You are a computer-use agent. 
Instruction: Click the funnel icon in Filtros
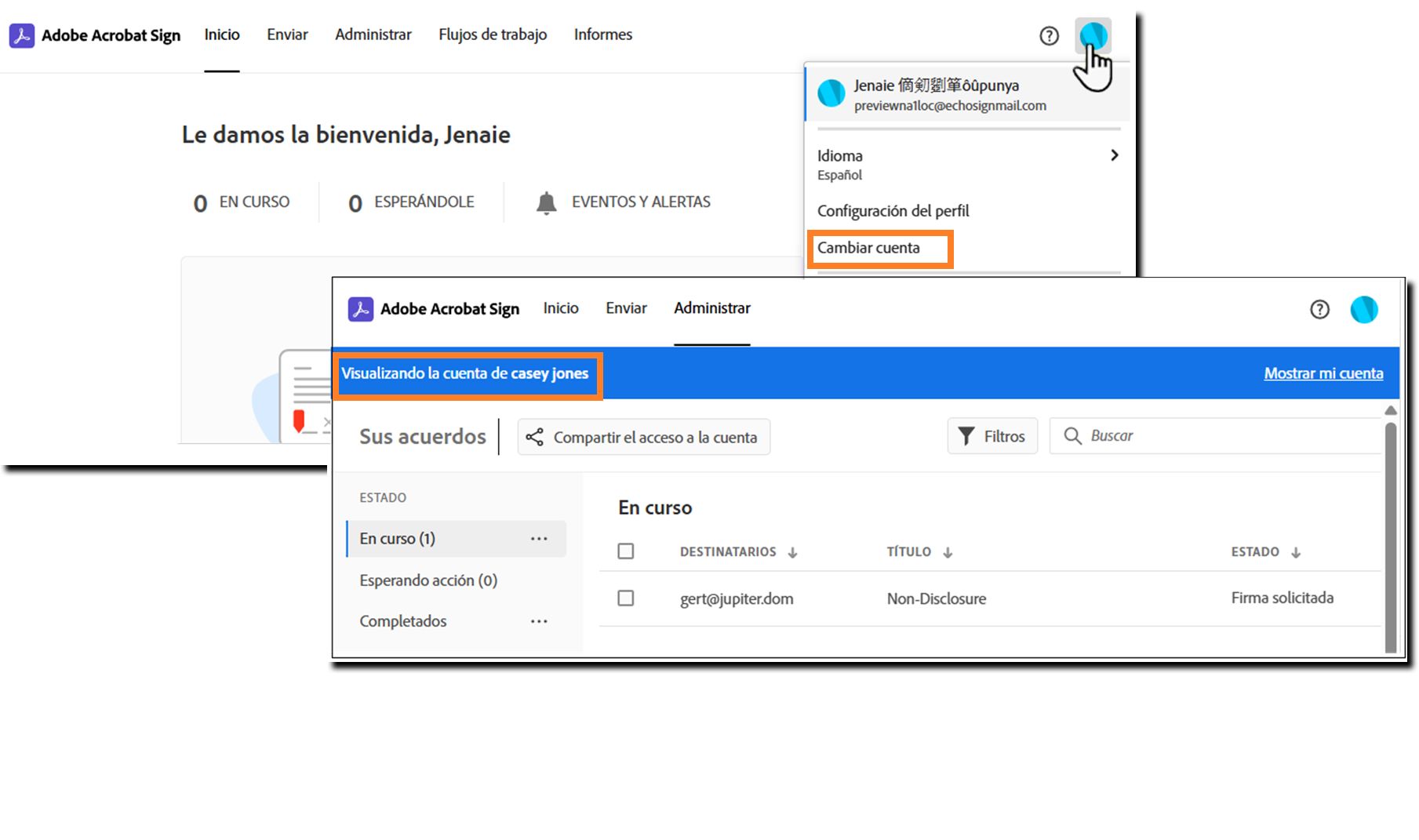(966, 436)
